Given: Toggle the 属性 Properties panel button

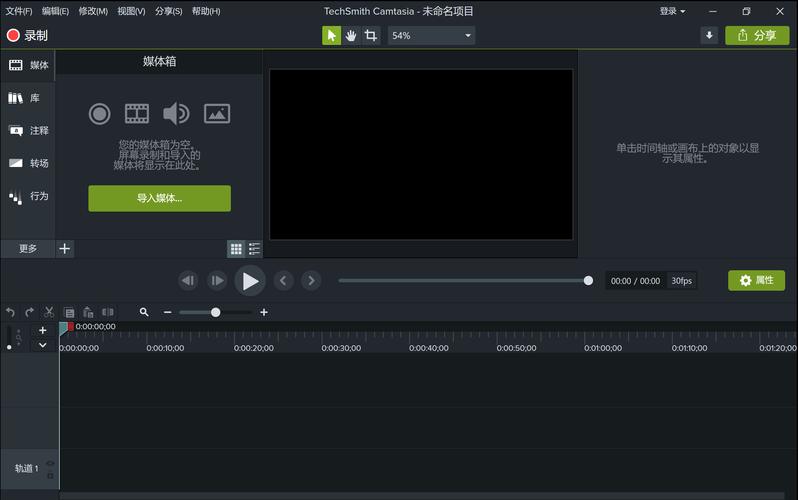Looking at the screenshot, I should 756,281.
